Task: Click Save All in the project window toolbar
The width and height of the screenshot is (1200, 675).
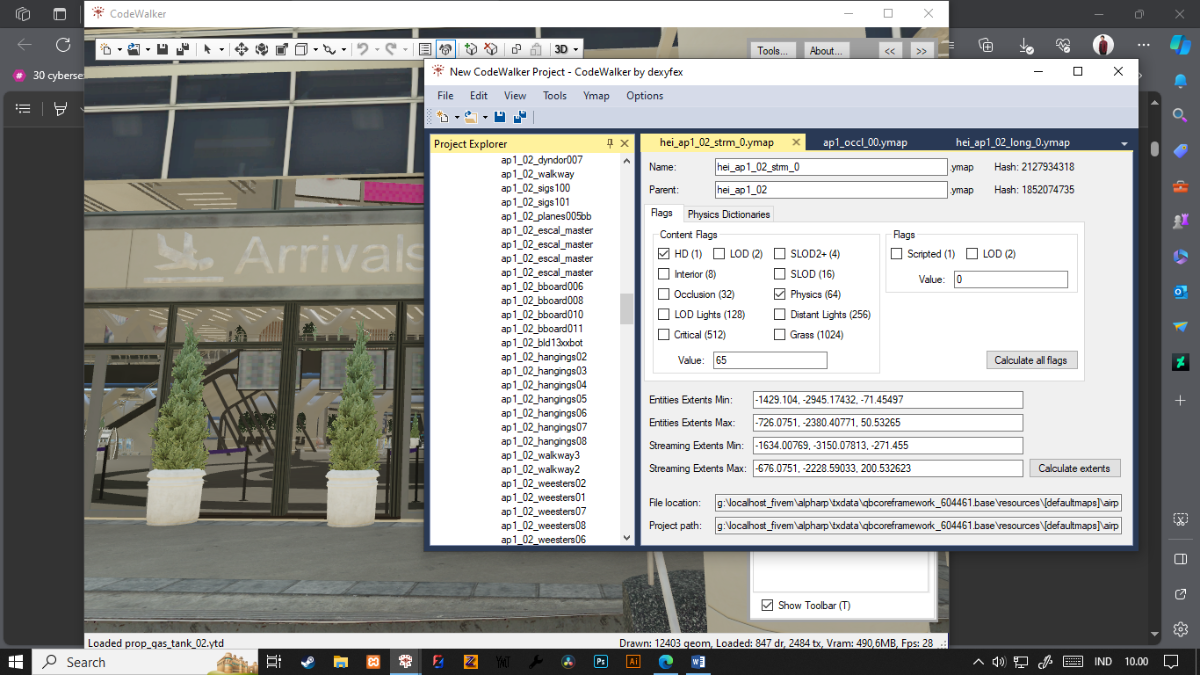Action: 519,117
